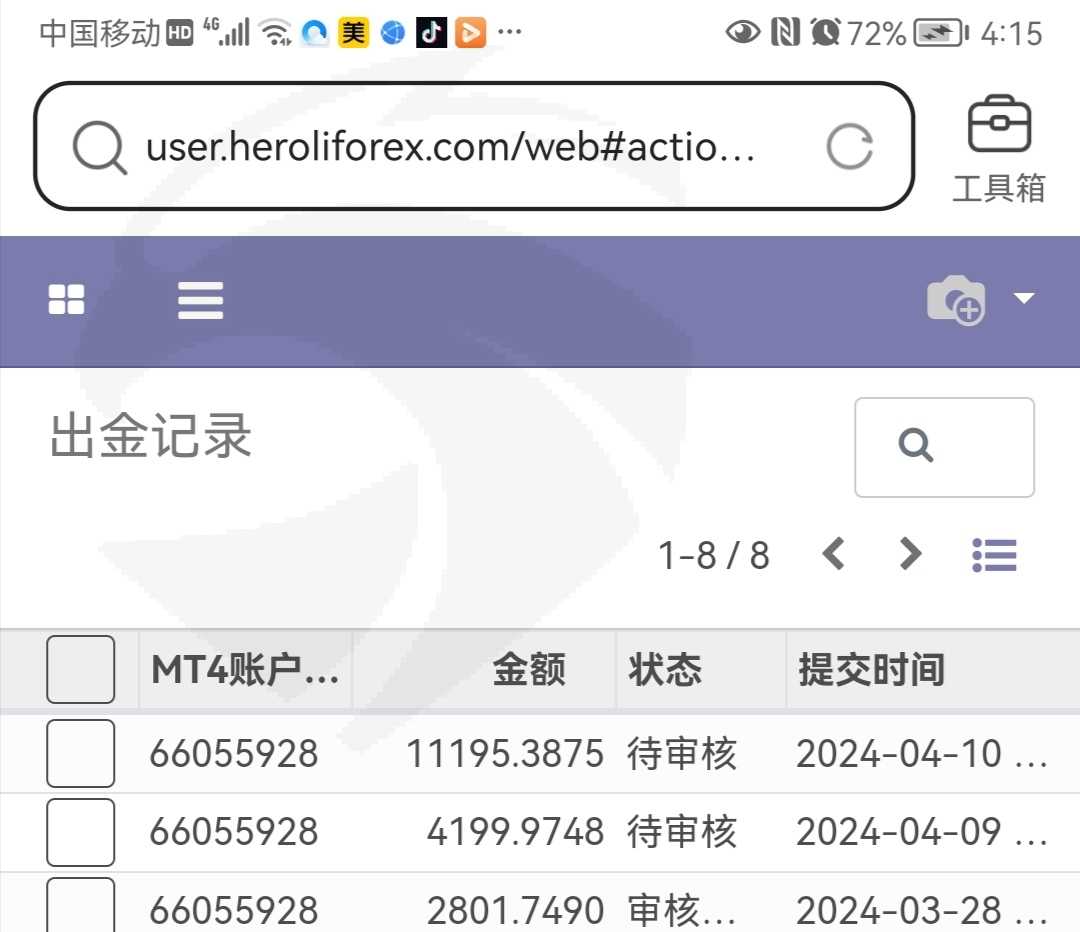Select the row with amount 2801.7490
The image size is (1080, 932).
81,905
